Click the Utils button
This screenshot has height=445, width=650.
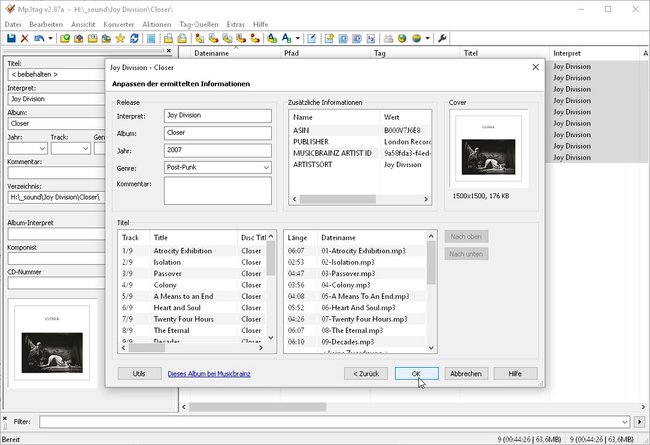pos(139,374)
